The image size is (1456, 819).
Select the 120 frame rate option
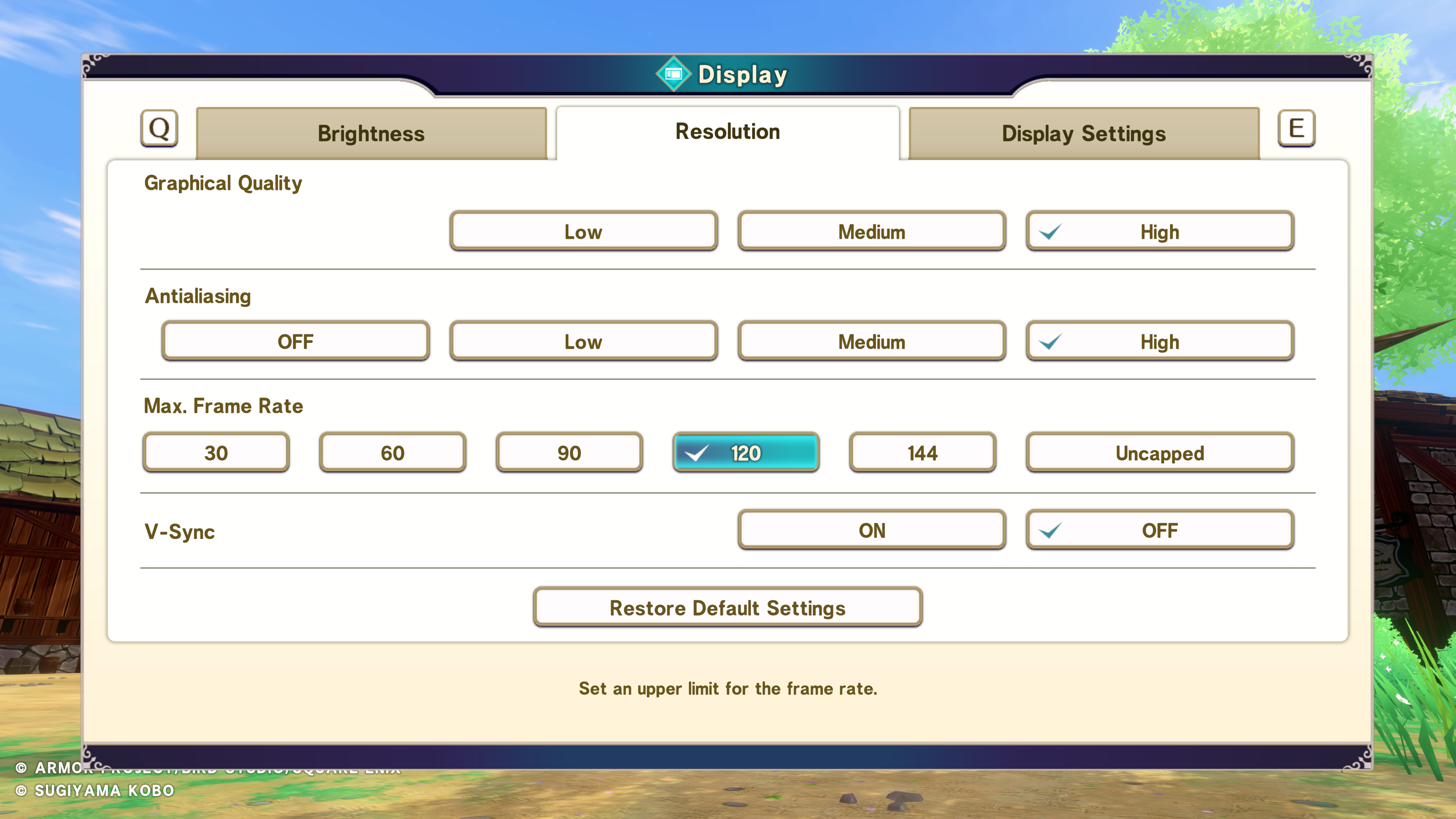click(745, 452)
